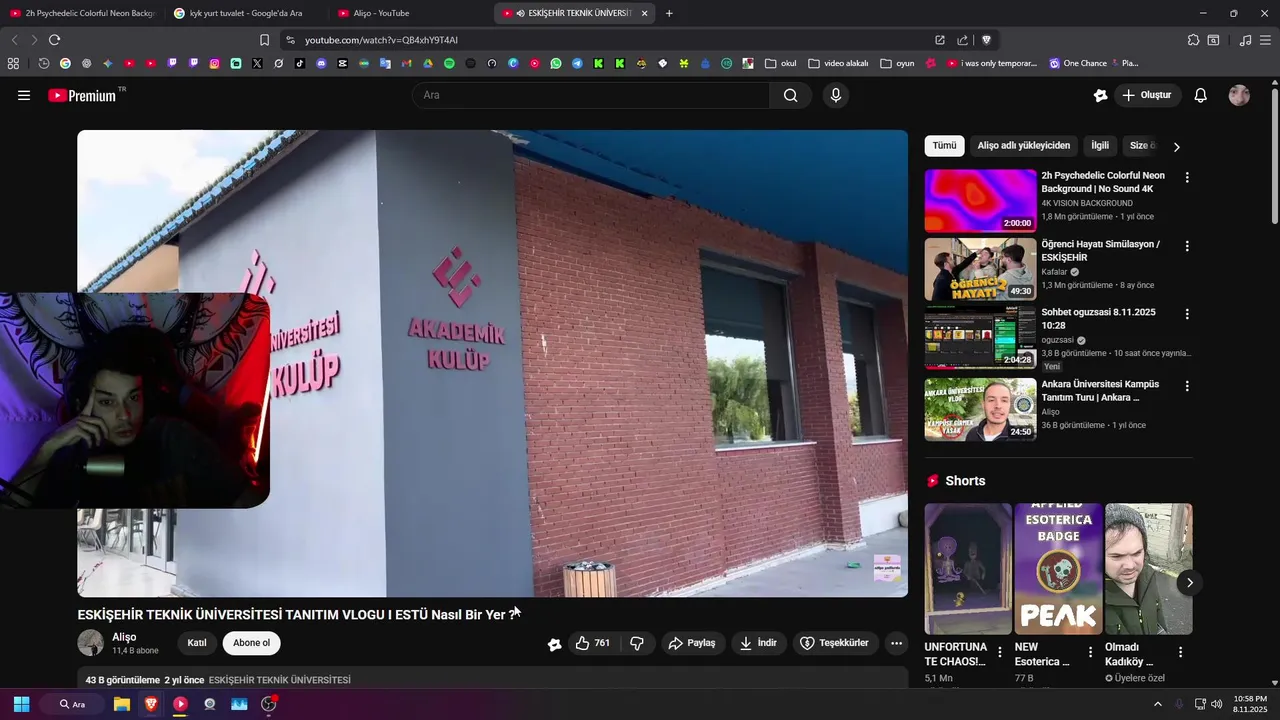Screen dimensions: 1280x720
Task: Like the video with the thumbs-up button
Action: 593,643
